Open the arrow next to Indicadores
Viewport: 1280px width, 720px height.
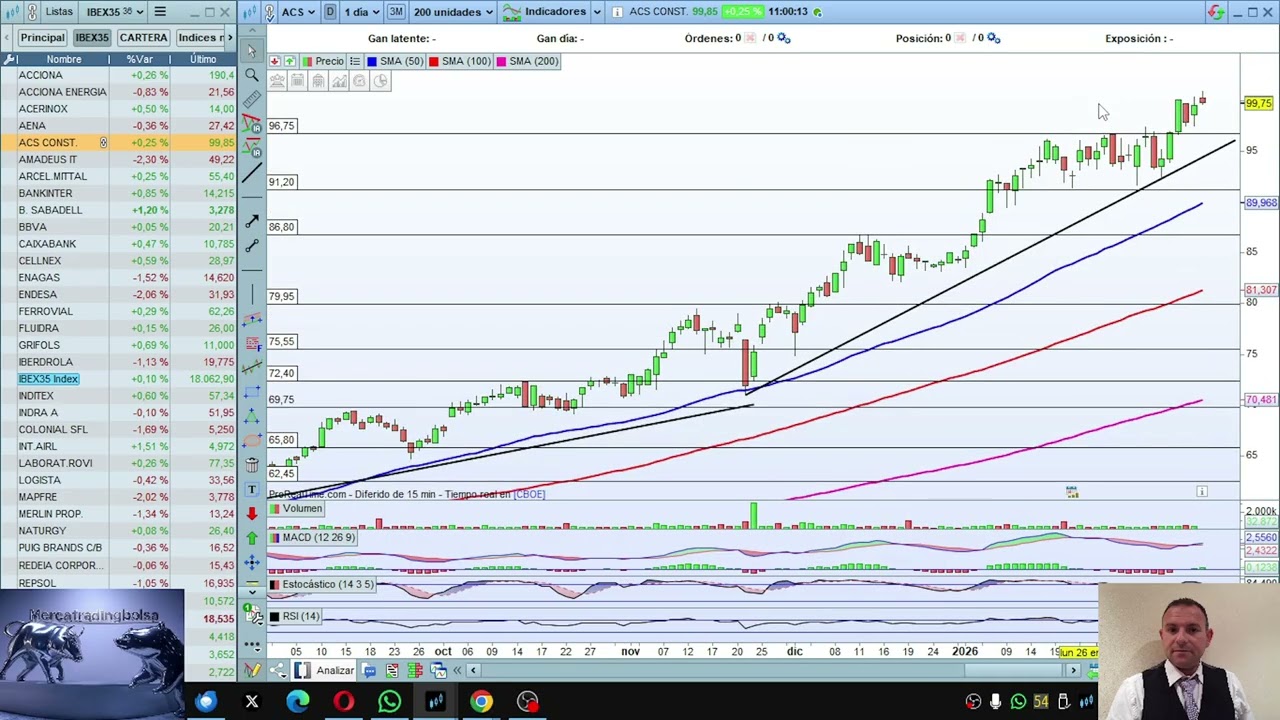pos(597,12)
